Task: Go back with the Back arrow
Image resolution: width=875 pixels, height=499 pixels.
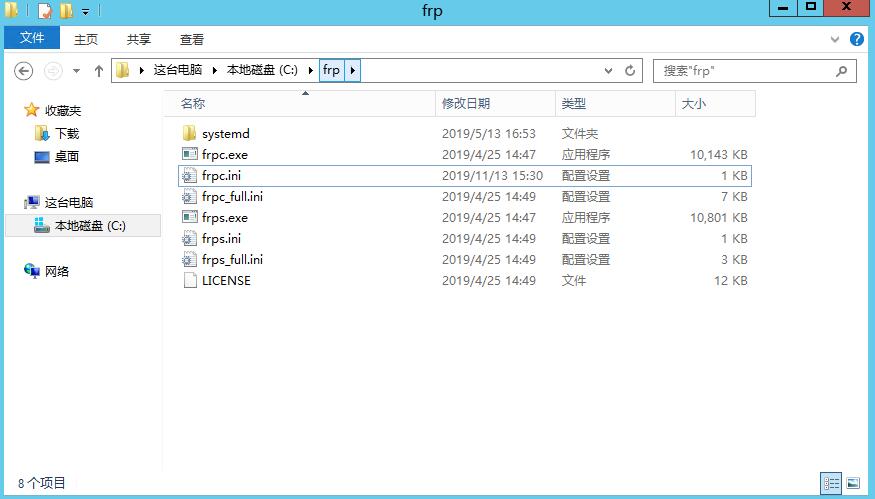Action: (x=23, y=71)
